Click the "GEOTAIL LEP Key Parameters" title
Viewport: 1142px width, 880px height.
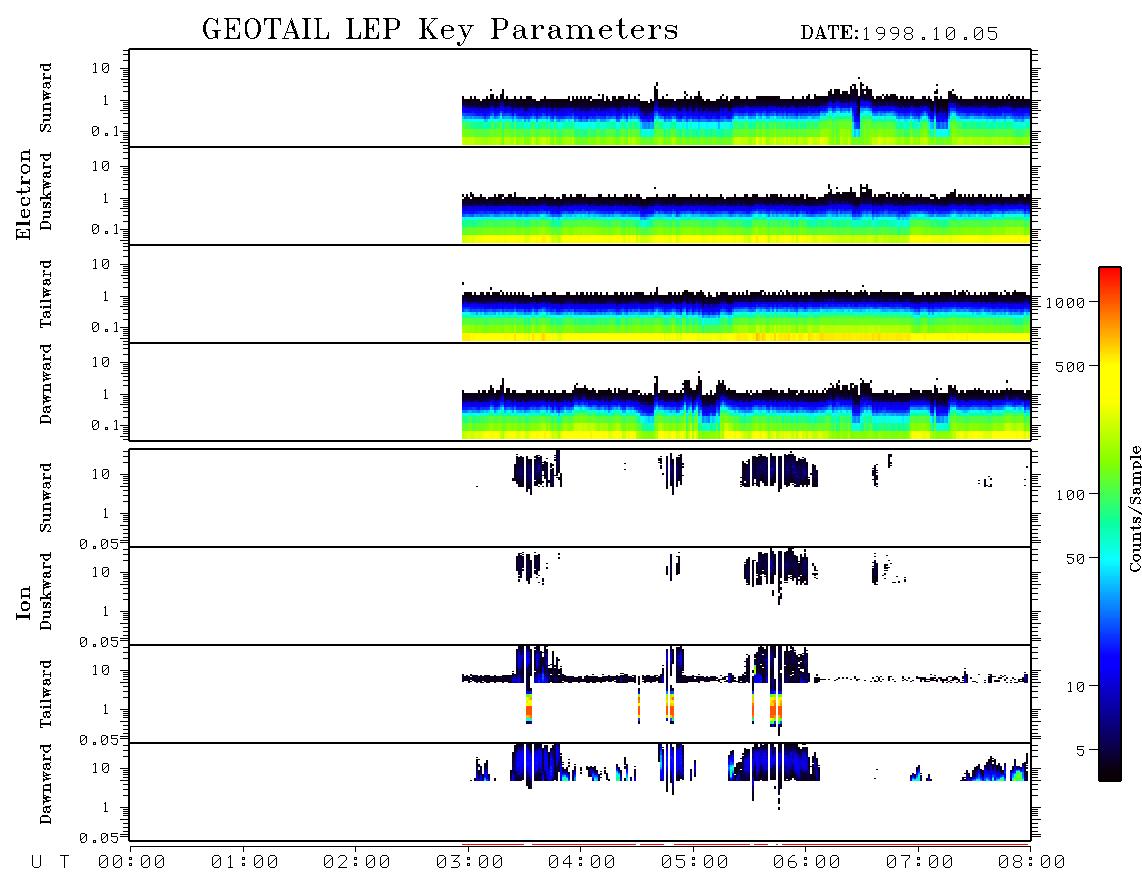click(x=440, y=30)
